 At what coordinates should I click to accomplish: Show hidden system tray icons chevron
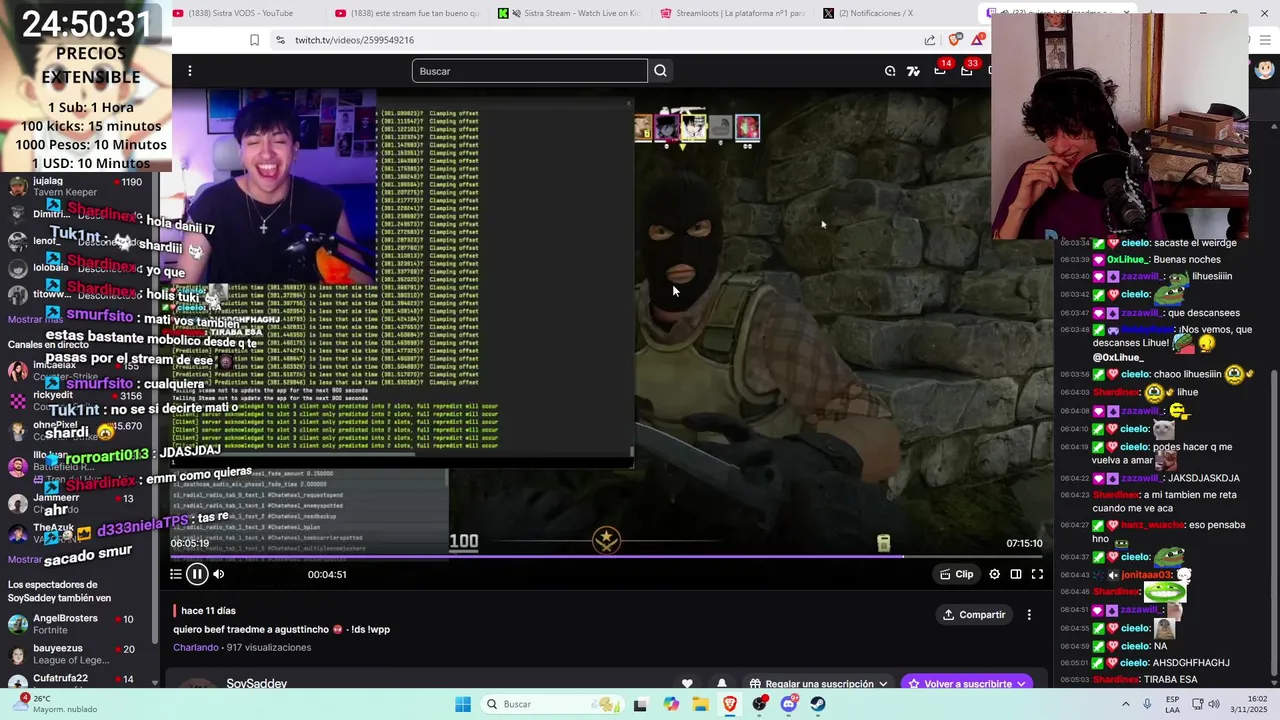click(1125, 704)
